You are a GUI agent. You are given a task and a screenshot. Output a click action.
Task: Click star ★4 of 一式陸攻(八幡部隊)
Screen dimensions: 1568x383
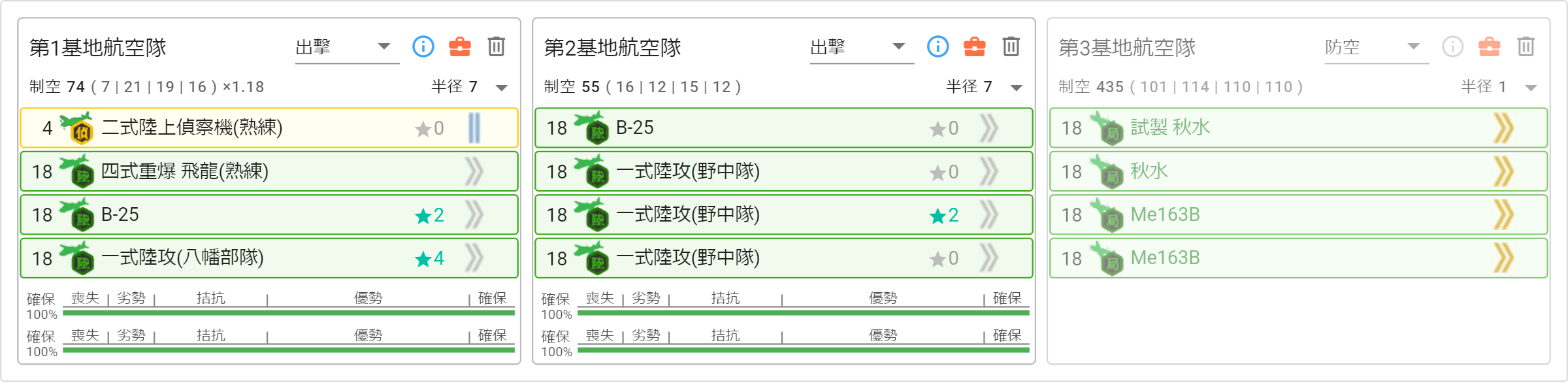430,258
